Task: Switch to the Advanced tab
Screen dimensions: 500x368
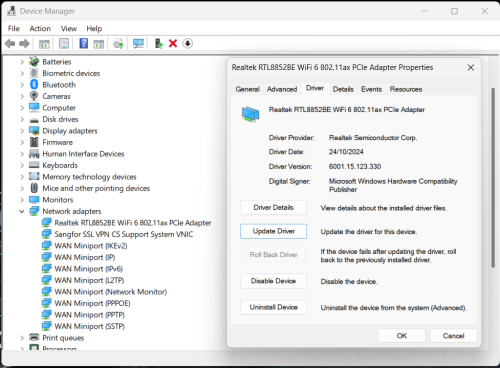Action: [x=282, y=89]
